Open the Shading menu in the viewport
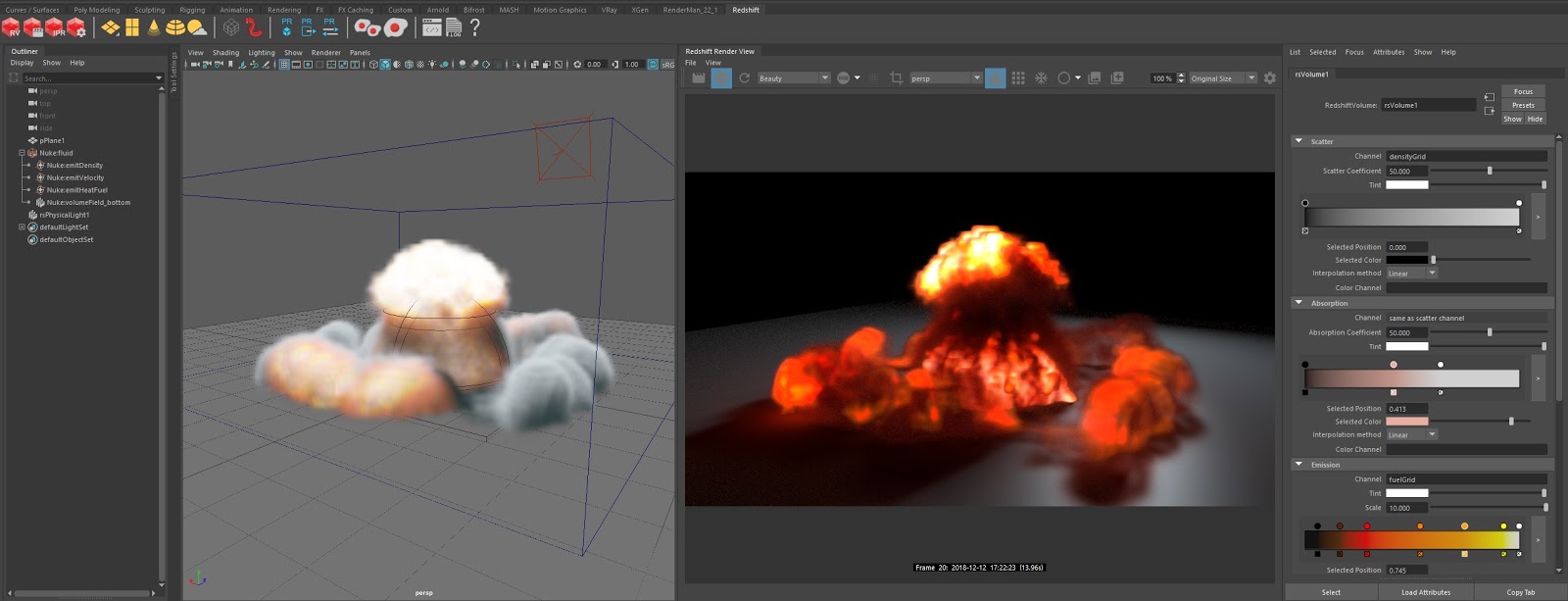The image size is (1568, 601). pos(225,53)
